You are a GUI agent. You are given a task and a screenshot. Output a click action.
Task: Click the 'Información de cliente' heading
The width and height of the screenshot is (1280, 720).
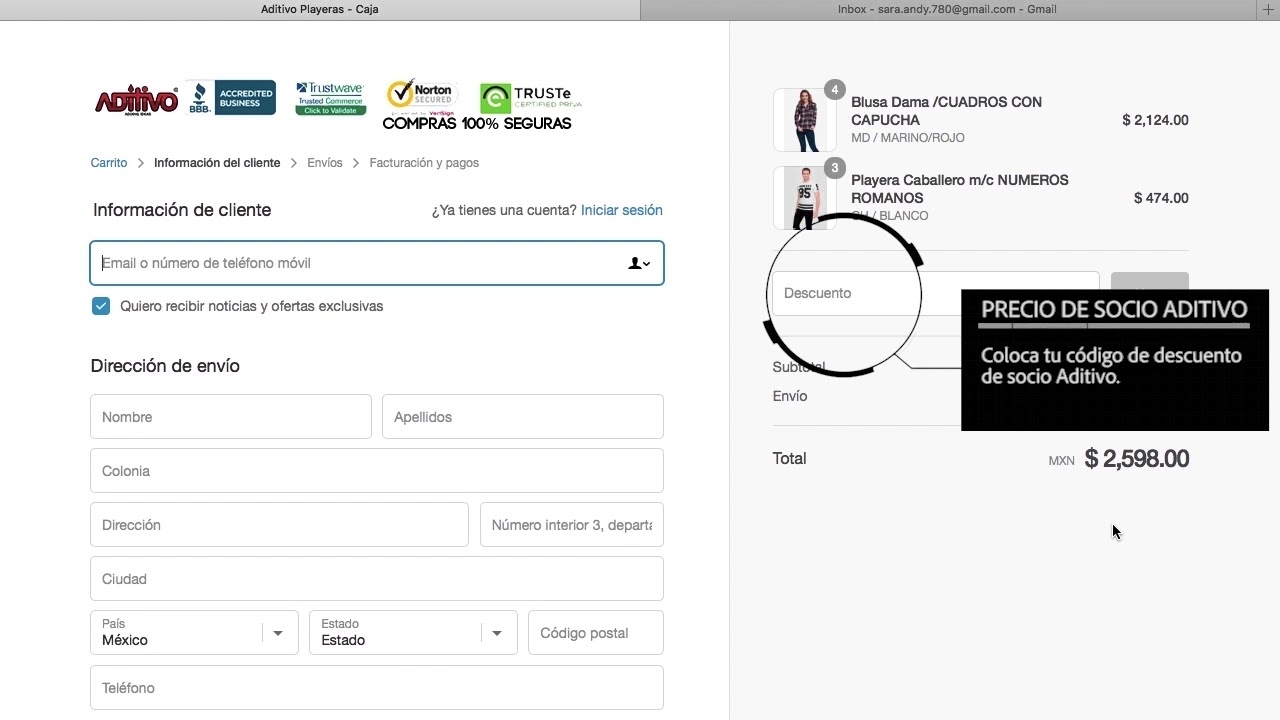click(182, 210)
